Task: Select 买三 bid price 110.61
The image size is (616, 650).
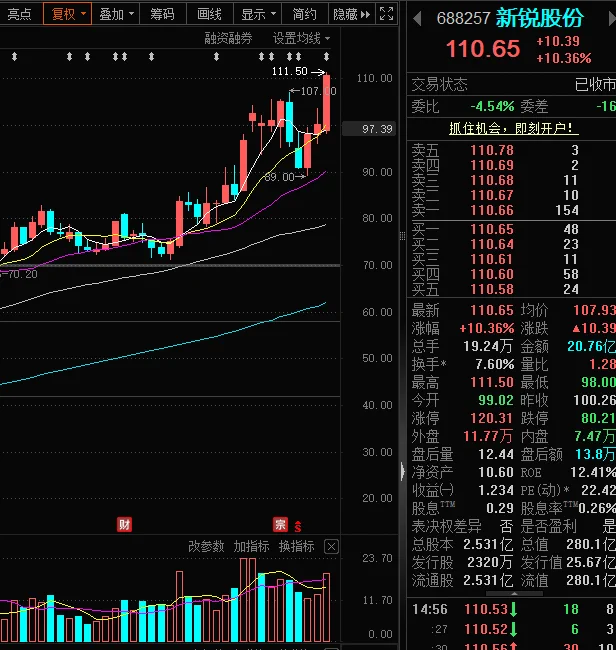Action: pyautogui.click(x=492, y=259)
